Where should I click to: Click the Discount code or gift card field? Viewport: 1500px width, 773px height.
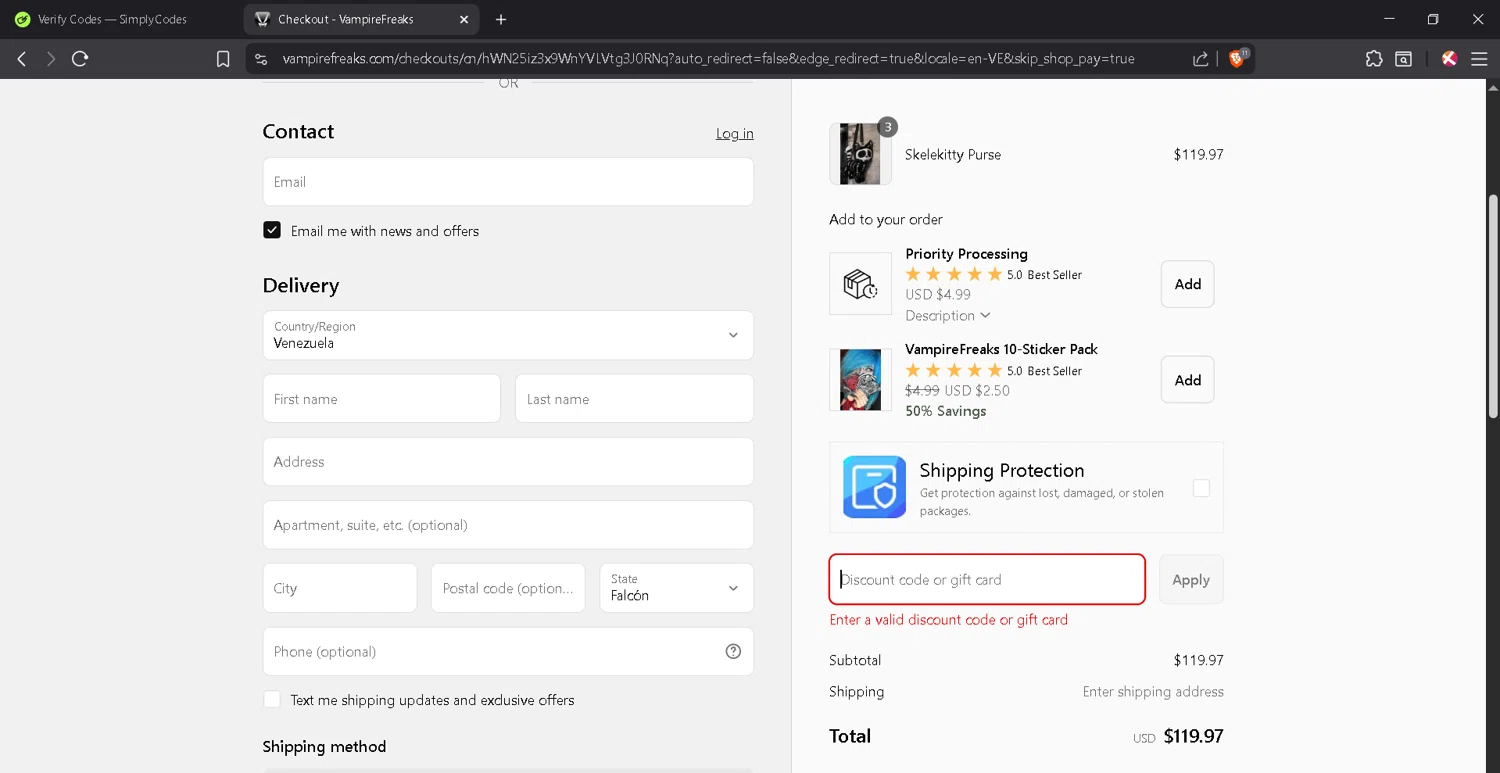click(987, 579)
